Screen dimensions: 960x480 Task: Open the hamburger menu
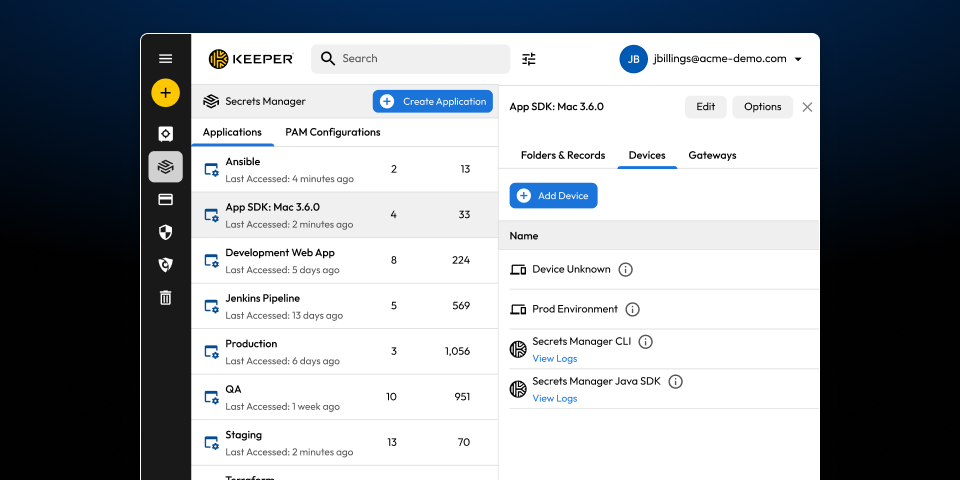pos(165,59)
